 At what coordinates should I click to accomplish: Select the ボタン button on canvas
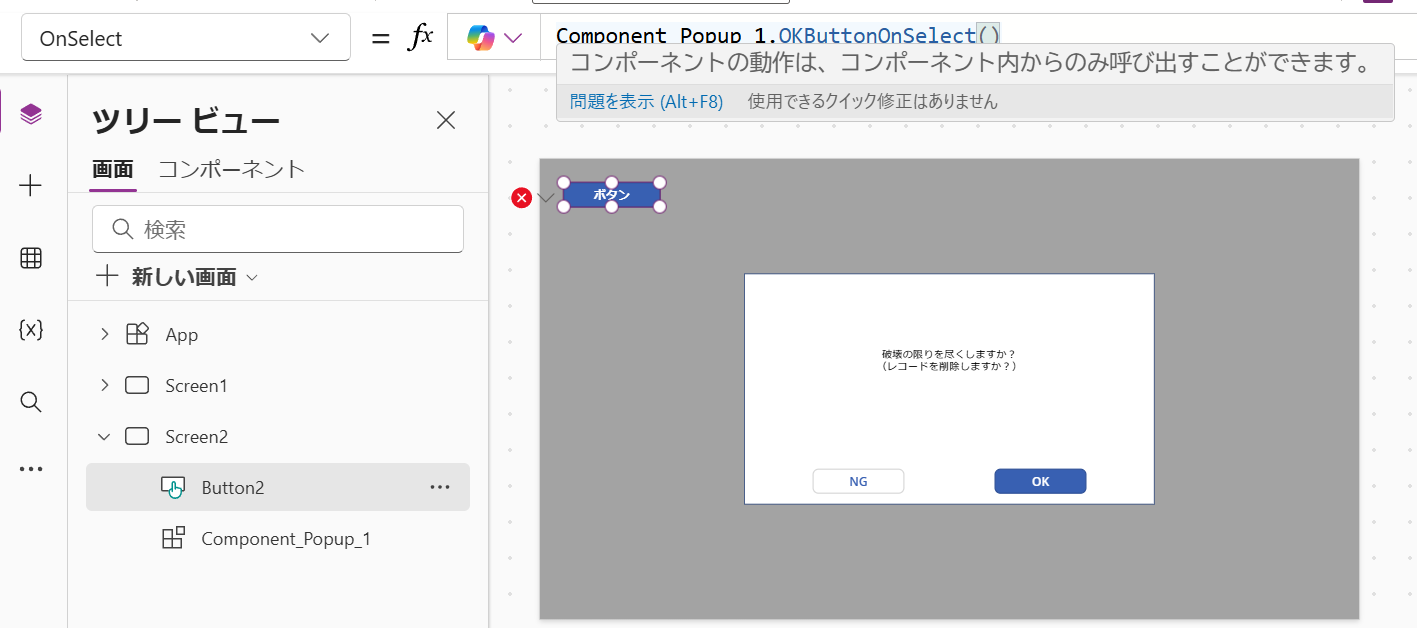click(612, 195)
